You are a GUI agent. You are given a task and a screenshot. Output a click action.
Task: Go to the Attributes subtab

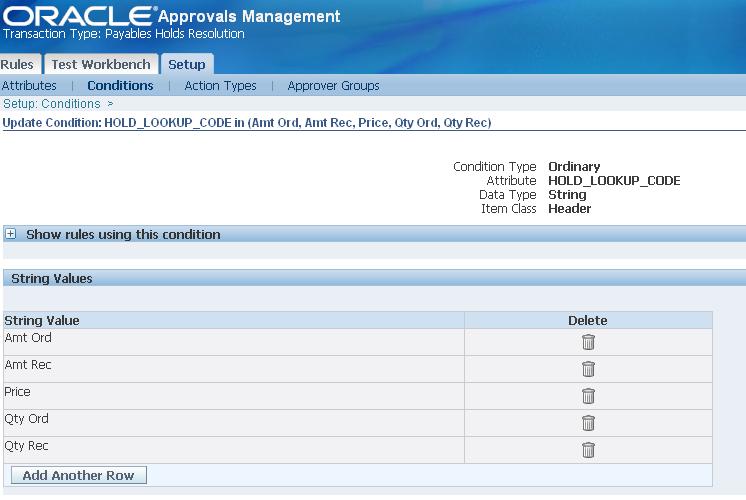coord(29,86)
